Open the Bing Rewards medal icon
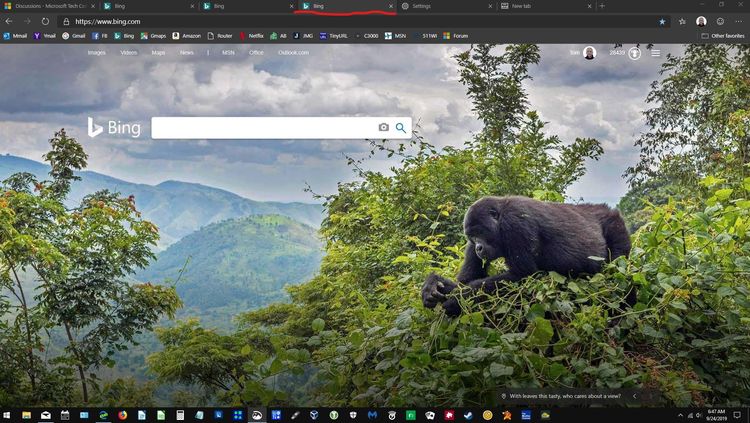 [634, 53]
